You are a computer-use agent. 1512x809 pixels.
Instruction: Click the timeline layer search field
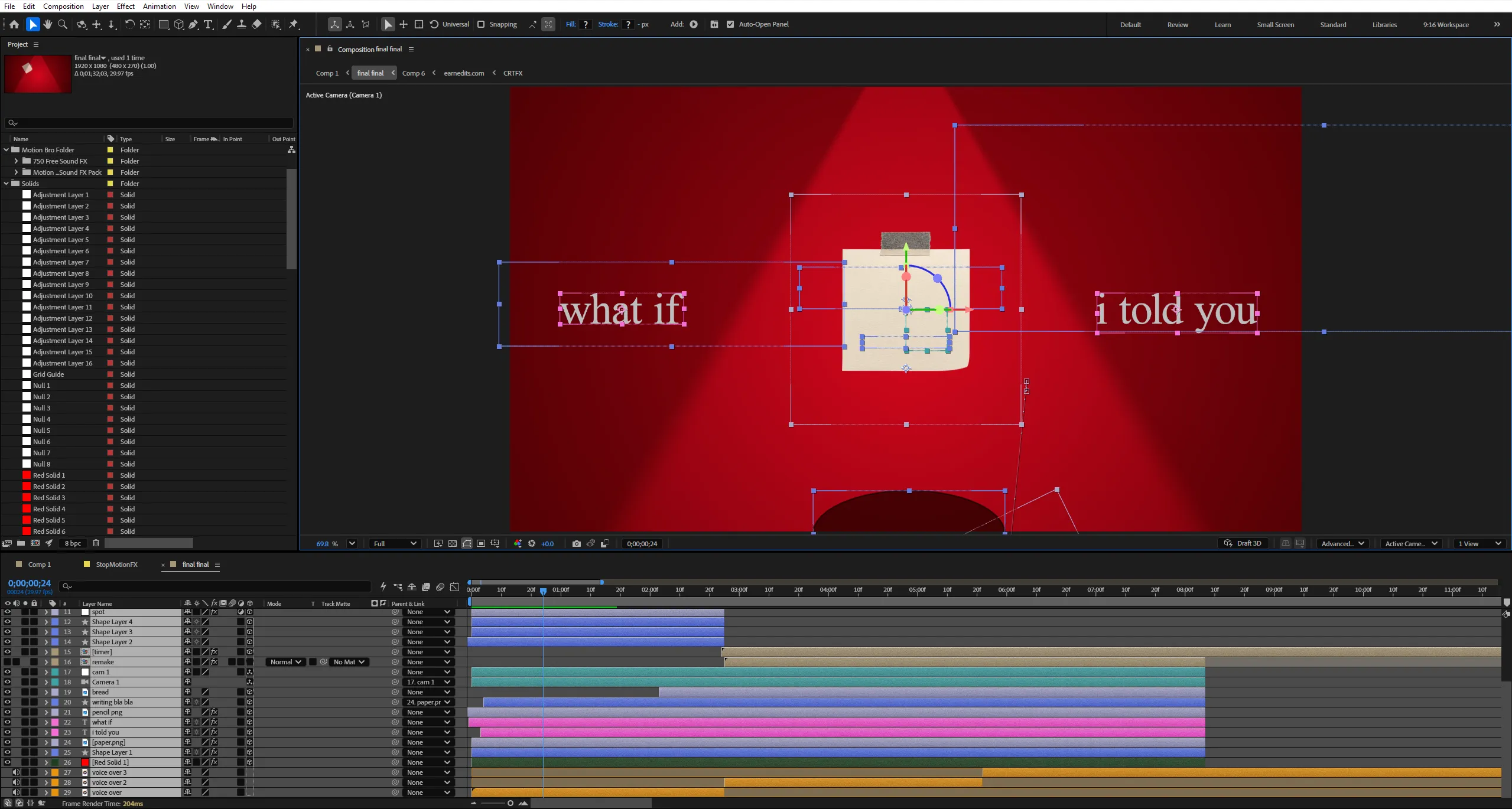[216, 586]
